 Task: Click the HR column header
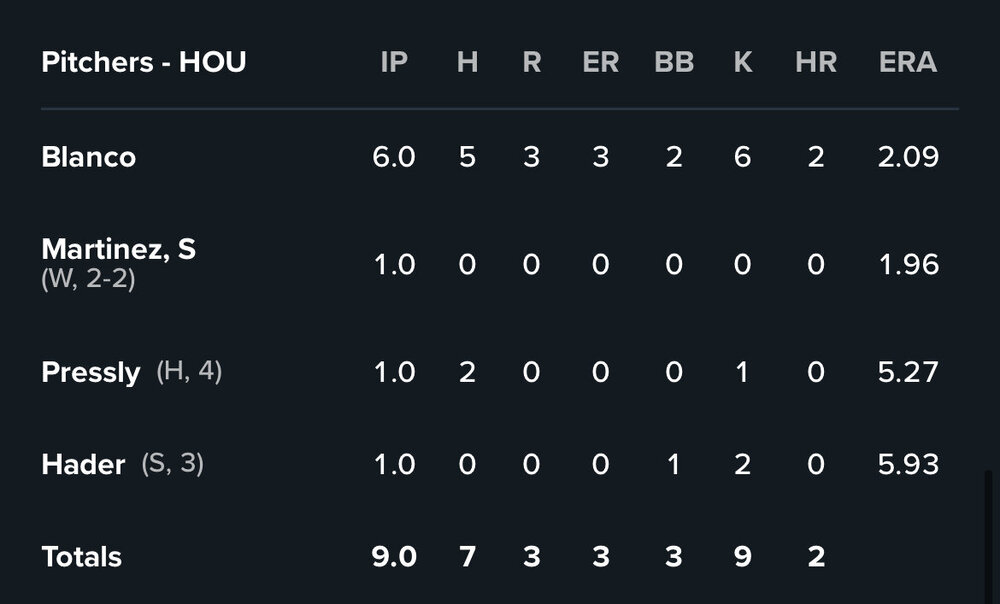(816, 62)
